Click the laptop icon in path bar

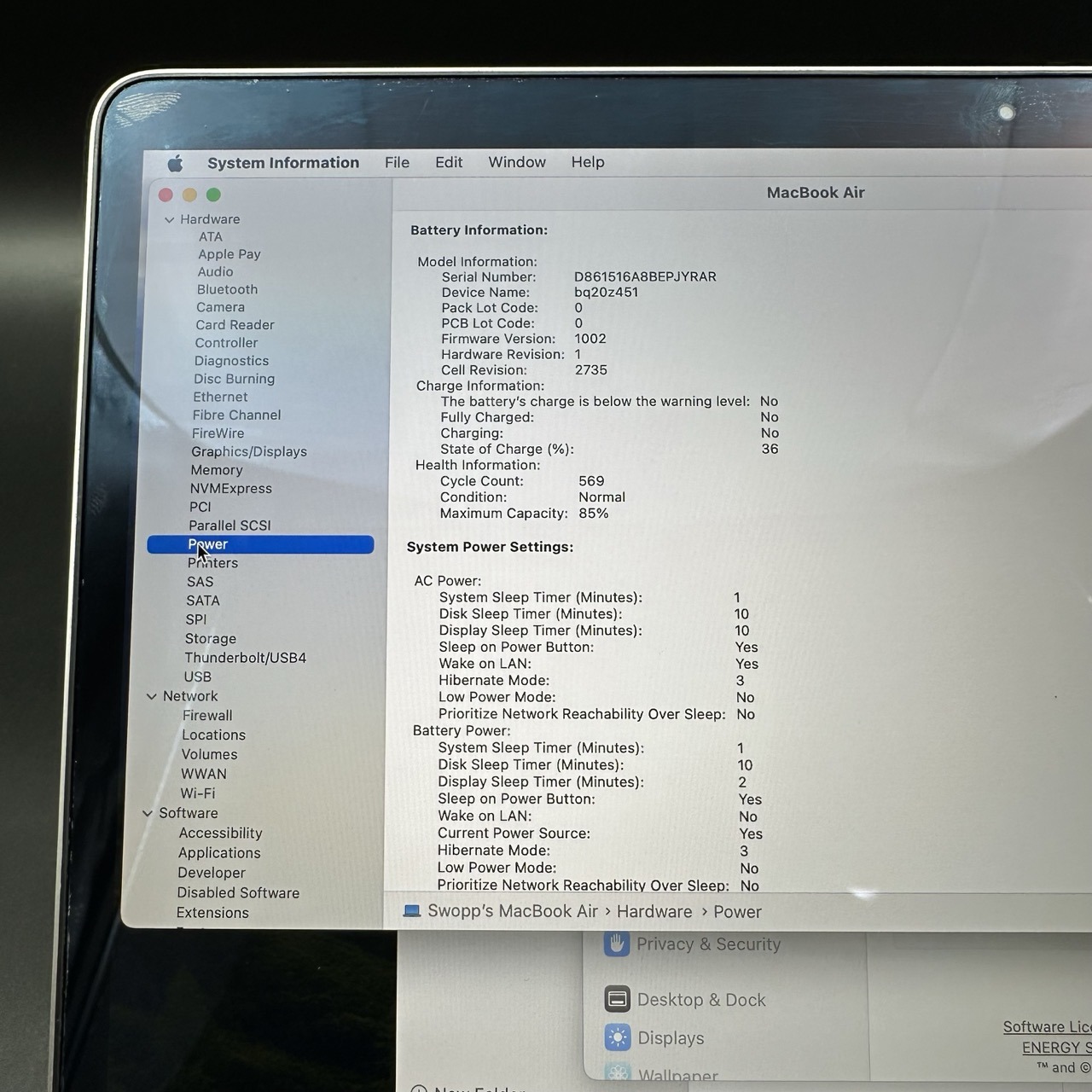[412, 911]
